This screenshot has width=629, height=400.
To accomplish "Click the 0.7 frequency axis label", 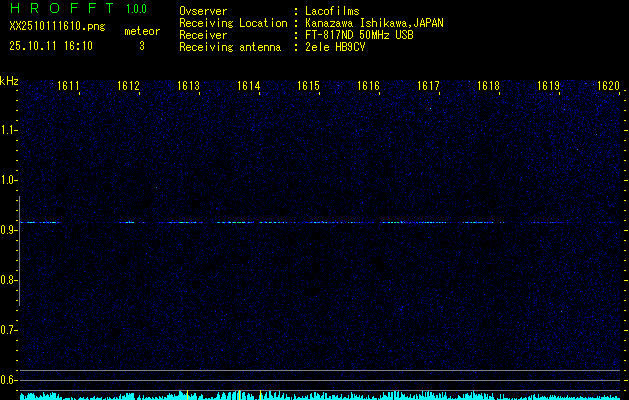I will click(x=9, y=330).
